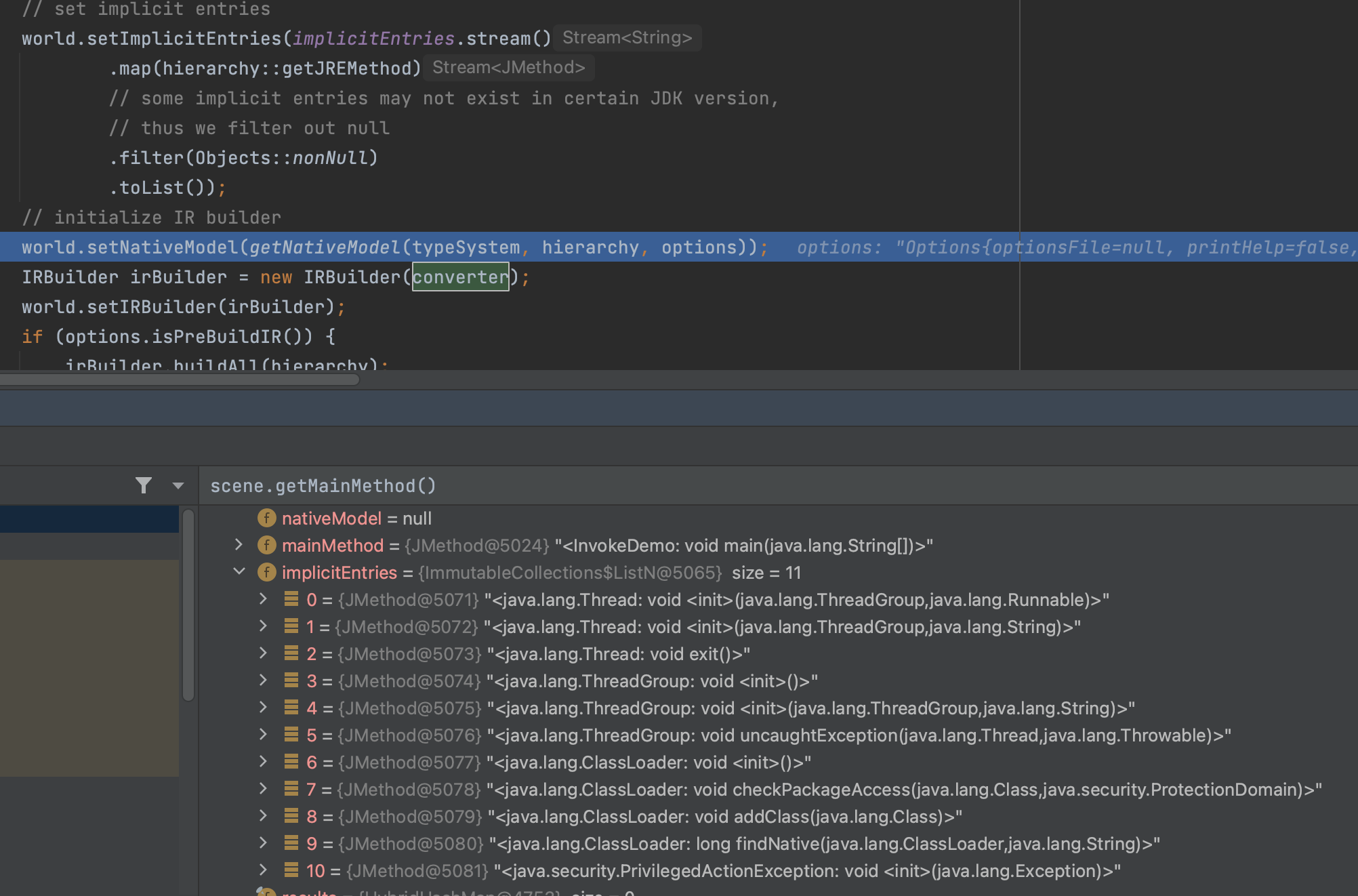Image resolution: width=1358 pixels, height=896 pixels.
Task: Expand list element 5 uncaughtException
Action: click(263, 735)
